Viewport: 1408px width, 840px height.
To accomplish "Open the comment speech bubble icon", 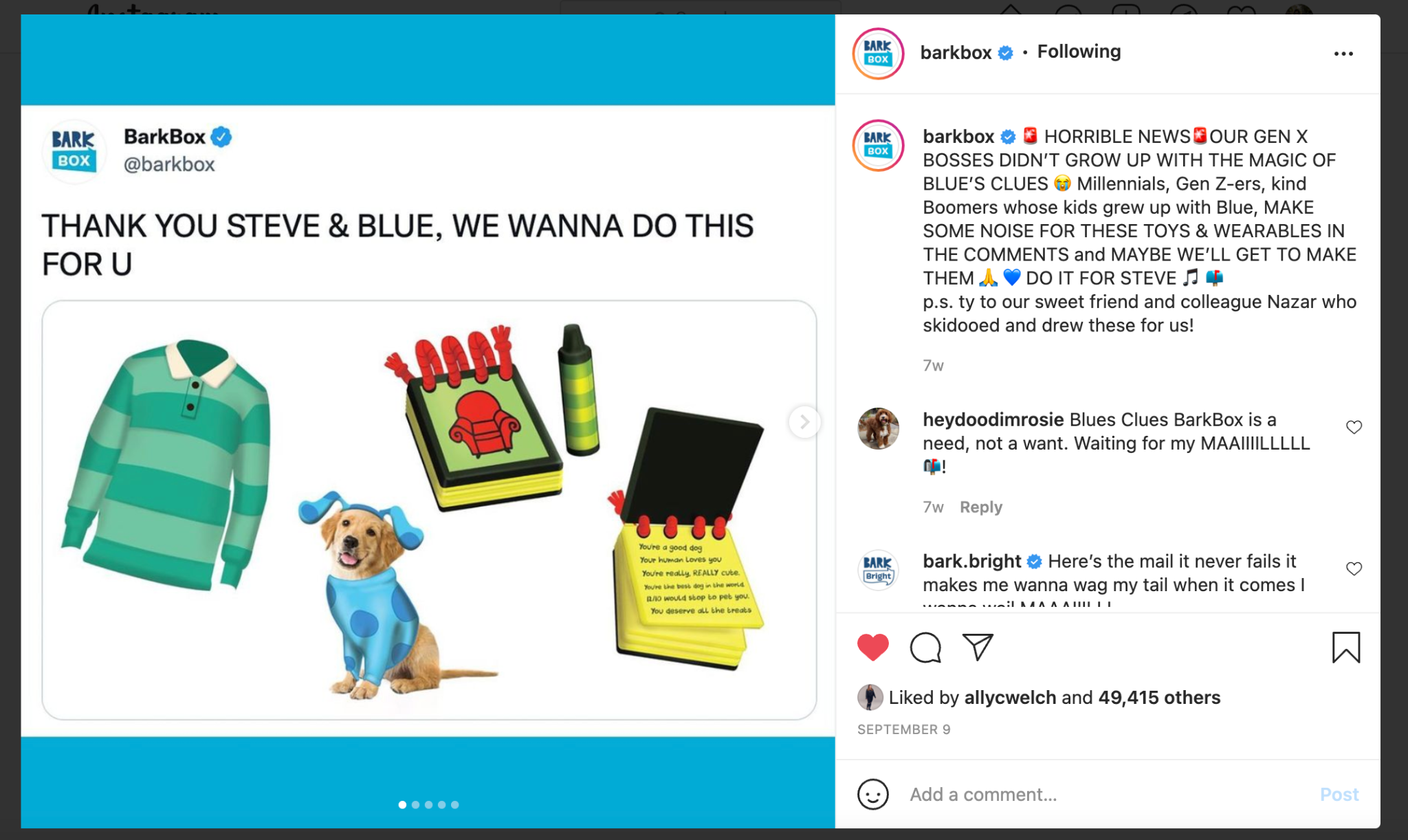I will [925, 648].
